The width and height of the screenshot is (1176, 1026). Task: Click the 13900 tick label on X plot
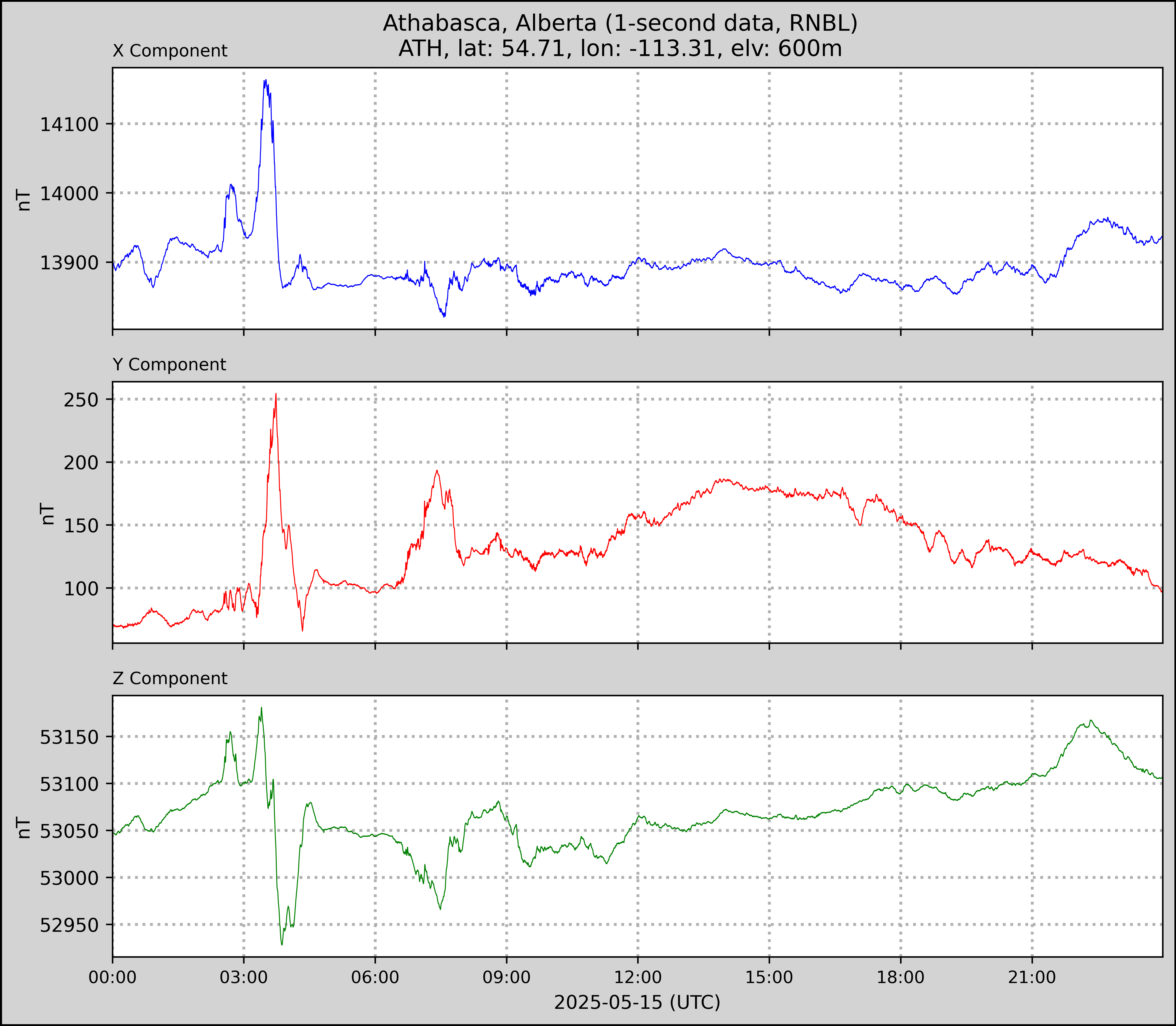click(69, 263)
